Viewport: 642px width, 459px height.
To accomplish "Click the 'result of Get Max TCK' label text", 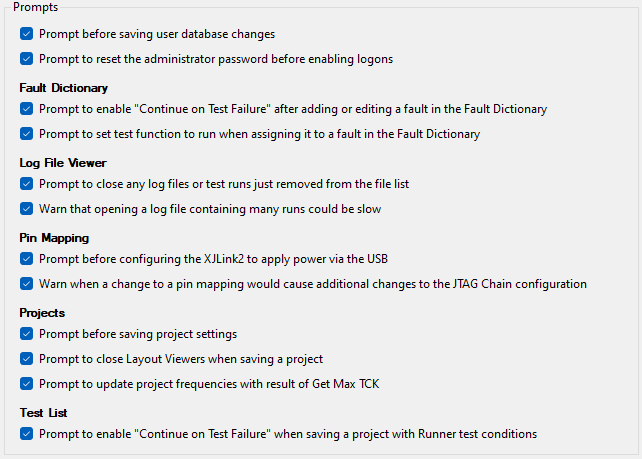I will [324, 384].
